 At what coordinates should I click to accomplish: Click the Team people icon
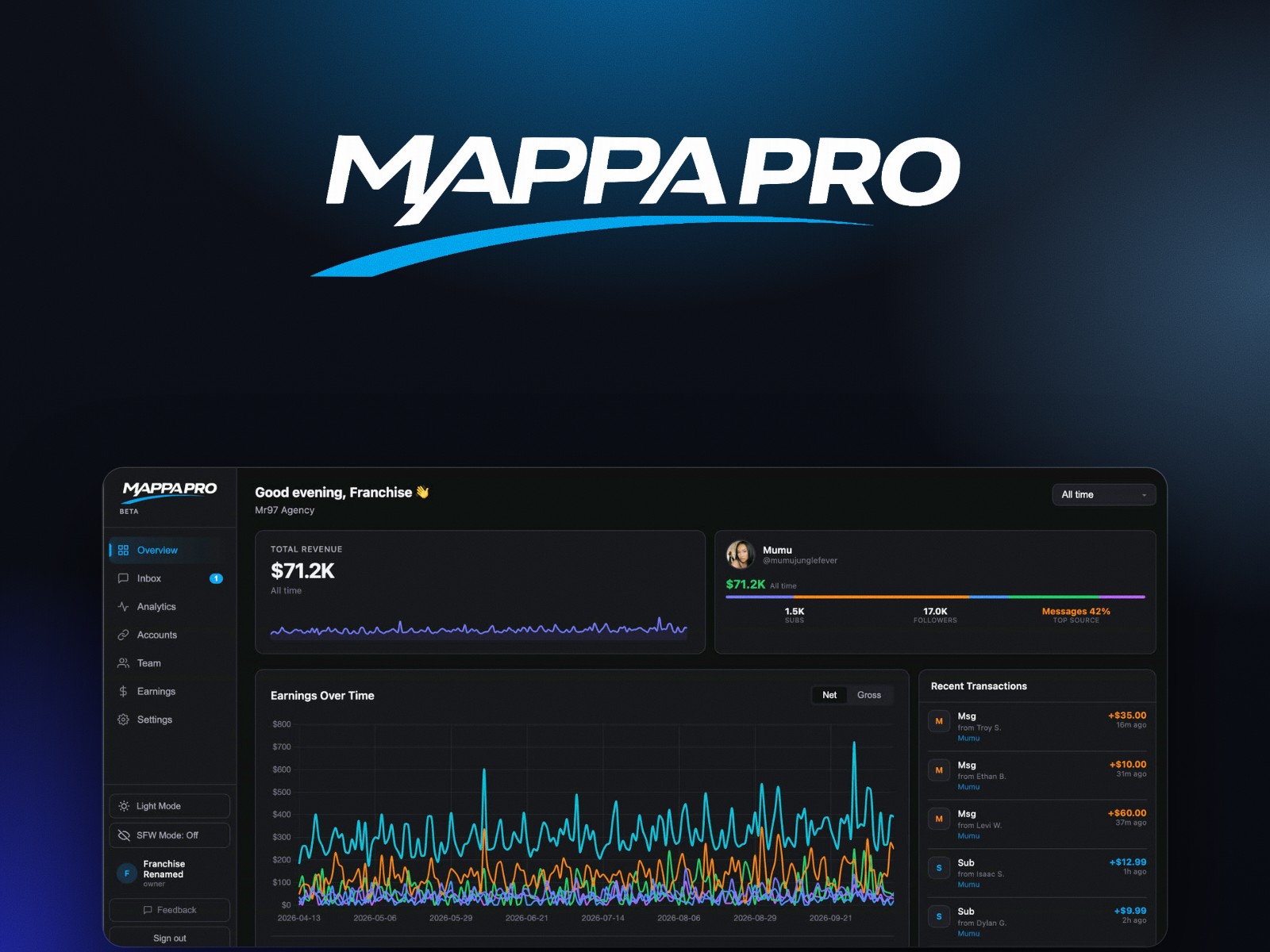[123, 663]
